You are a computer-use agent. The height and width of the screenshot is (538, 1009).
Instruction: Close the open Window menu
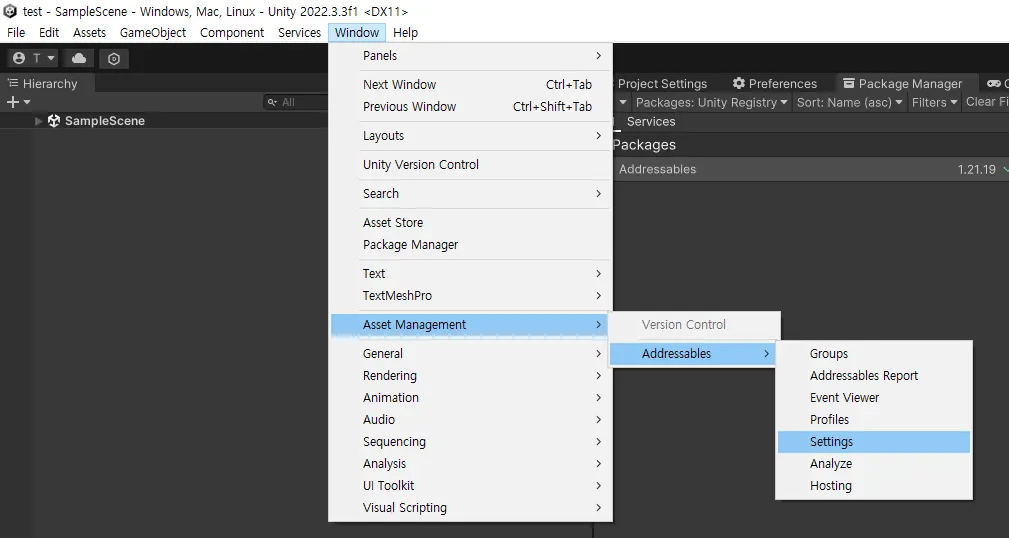tap(356, 32)
